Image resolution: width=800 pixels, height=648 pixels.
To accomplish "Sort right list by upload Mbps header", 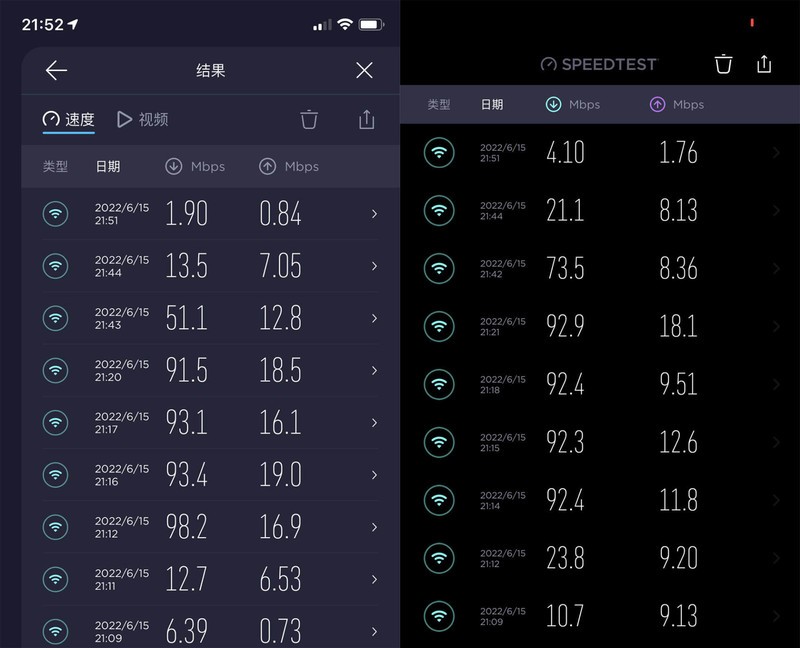I will (677, 104).
